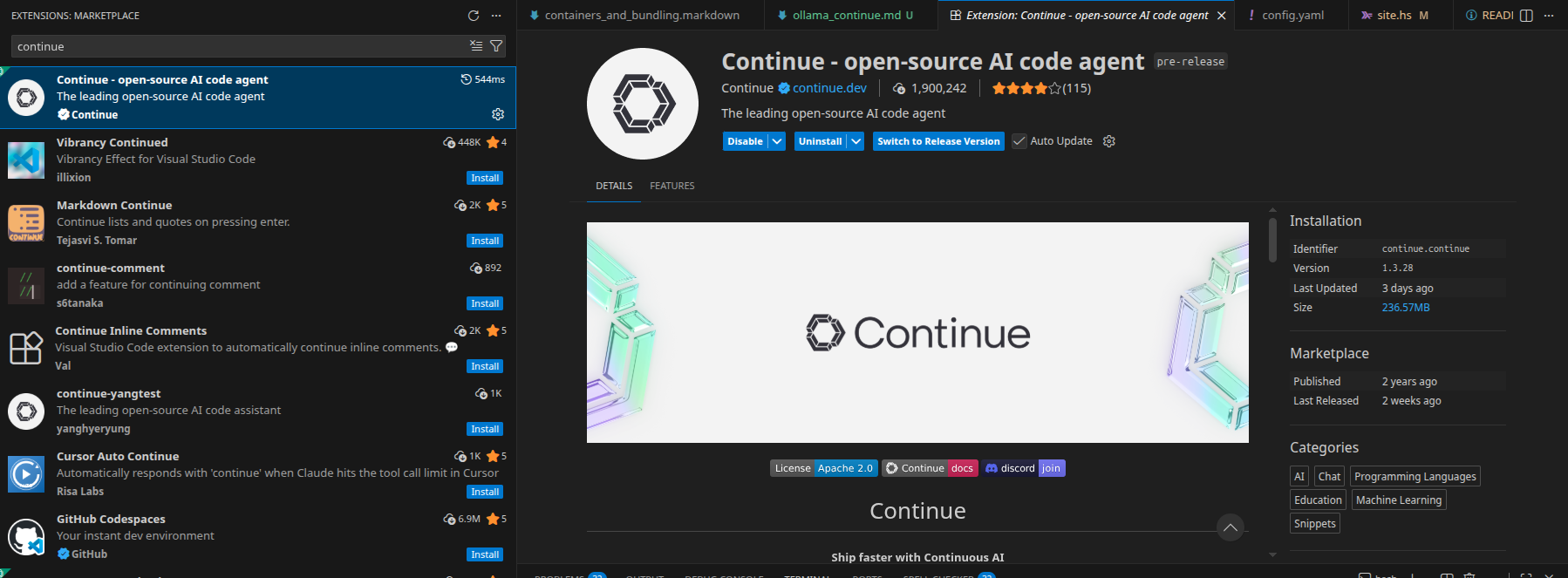
Task: Click the version value 1.3.28
Action: [1398, 269]
